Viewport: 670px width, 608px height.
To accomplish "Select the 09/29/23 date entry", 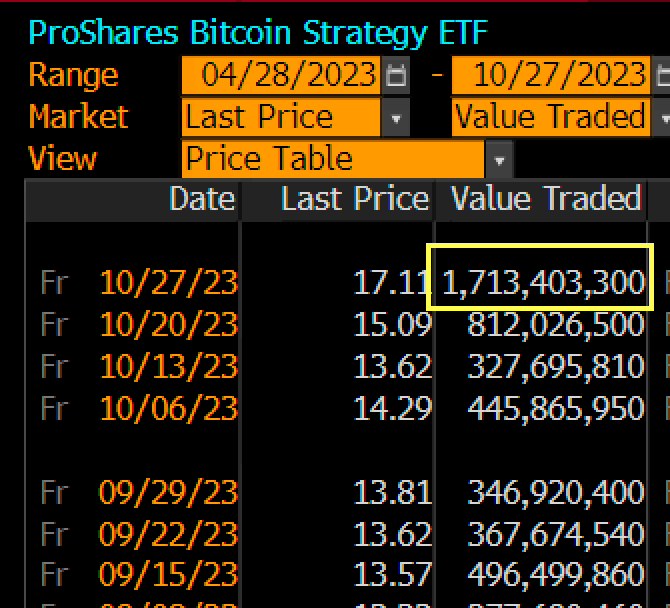I will tap(168, 492).
